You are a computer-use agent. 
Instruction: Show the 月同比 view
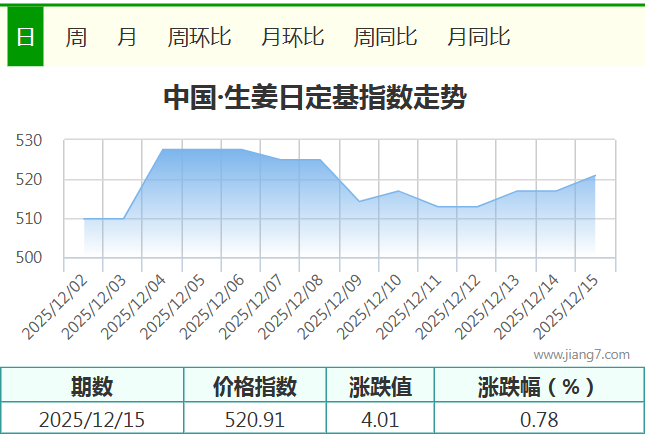click(478, 38)
